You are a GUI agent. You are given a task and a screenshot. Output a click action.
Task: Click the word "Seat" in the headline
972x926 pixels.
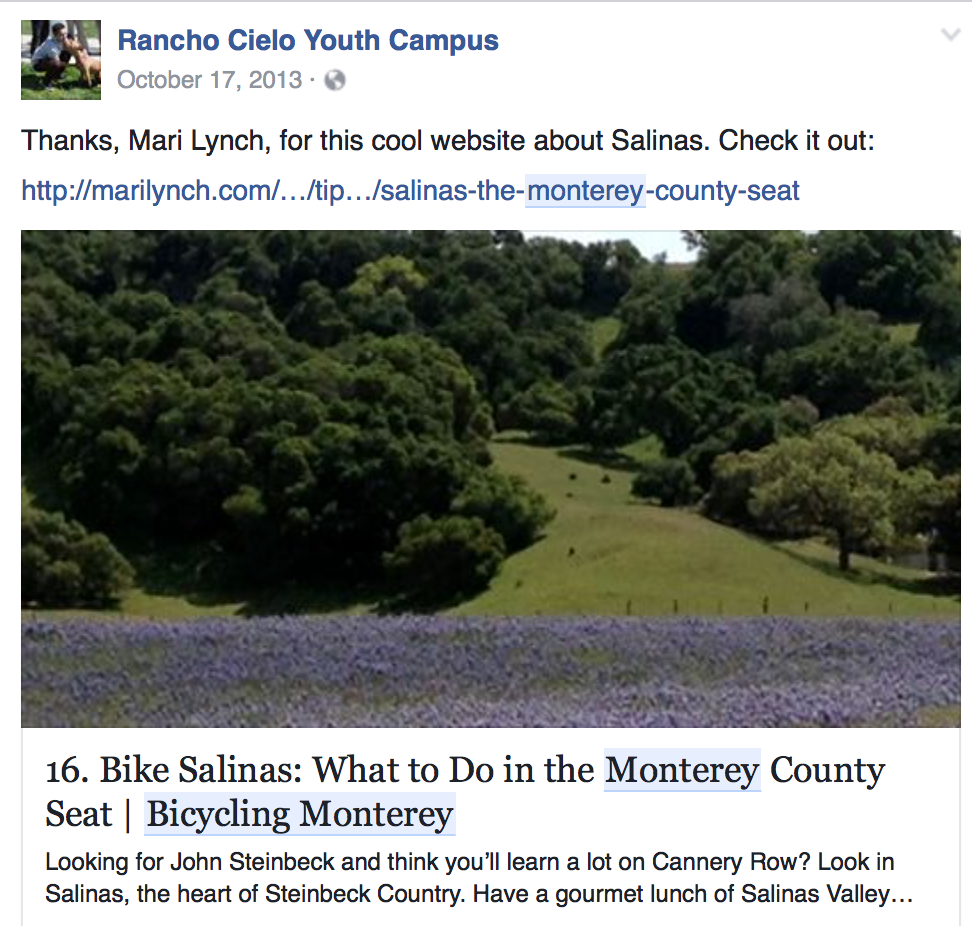click(78, 815)
